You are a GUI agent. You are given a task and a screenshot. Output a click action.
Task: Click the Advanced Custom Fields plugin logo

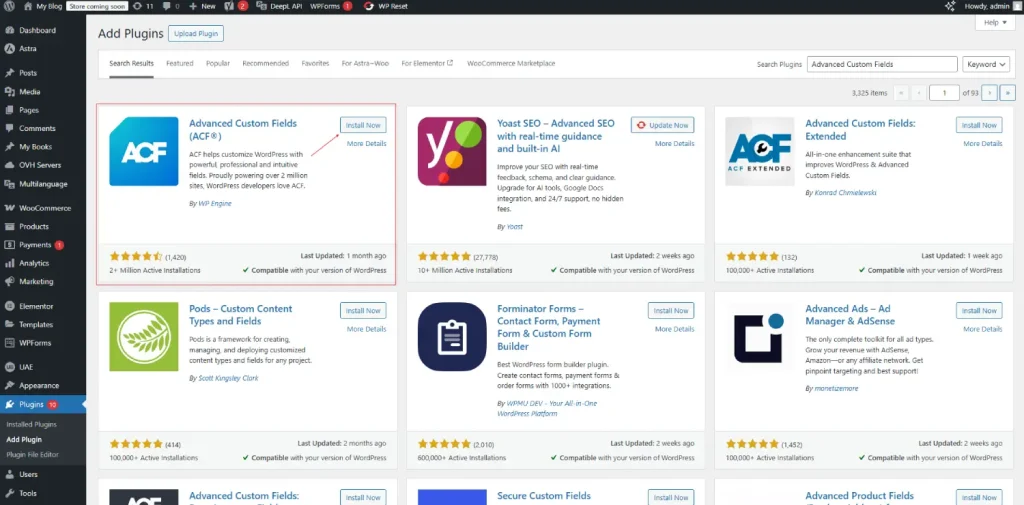(144, 151)
